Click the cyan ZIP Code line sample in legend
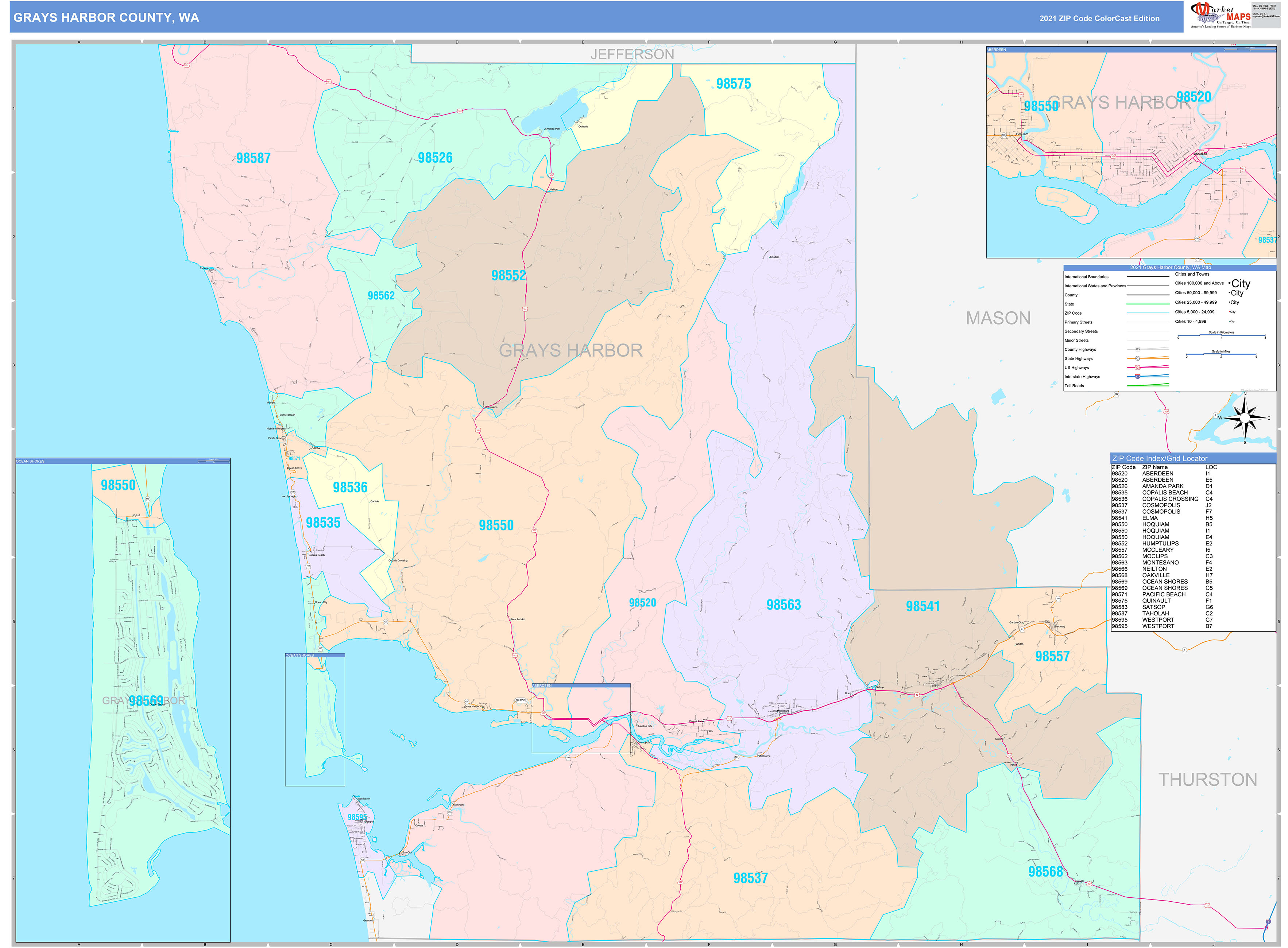 click(x=1148, y=313)
